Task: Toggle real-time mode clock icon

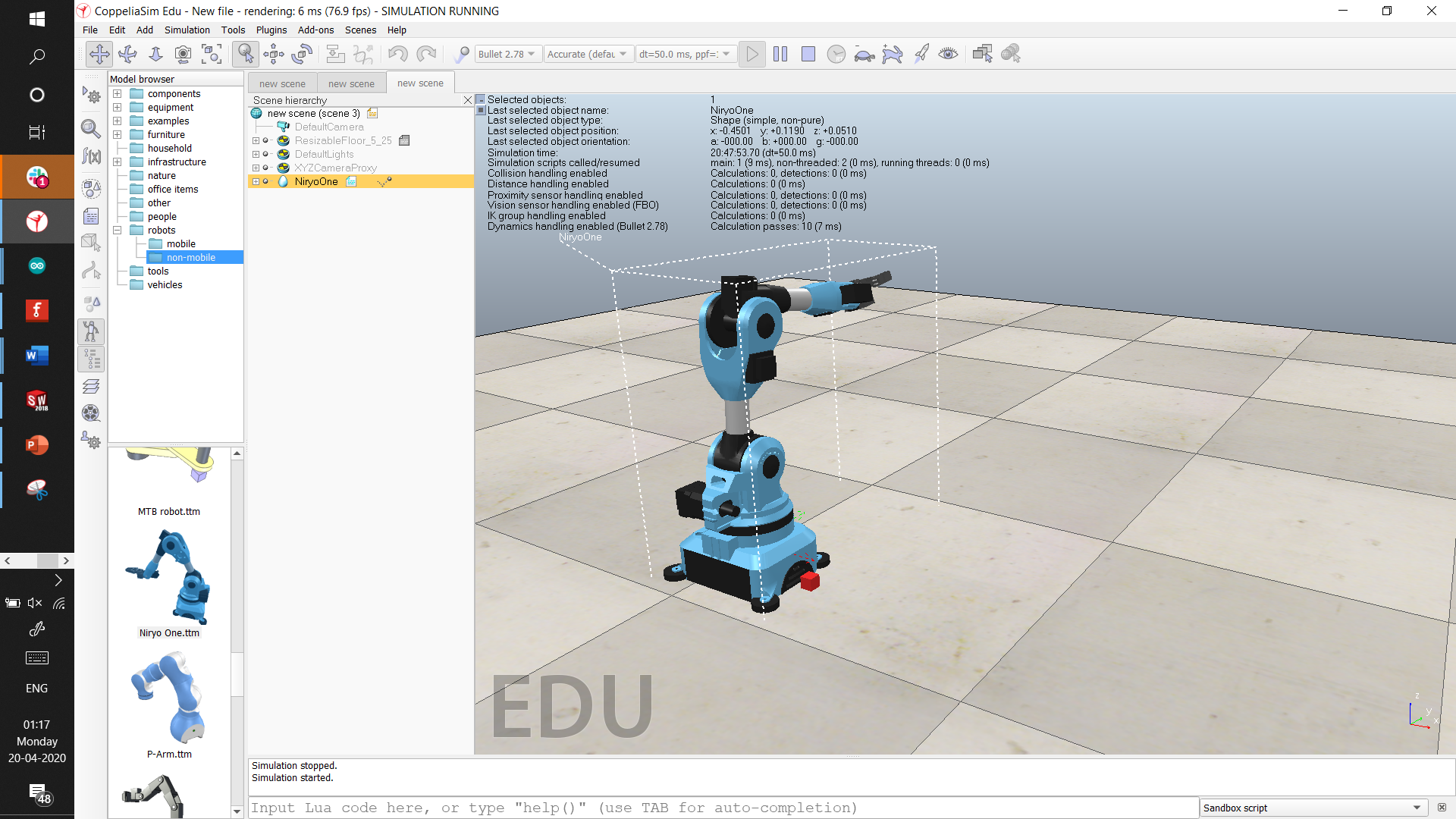Action: pyautogui.click(x=836, y=54)
